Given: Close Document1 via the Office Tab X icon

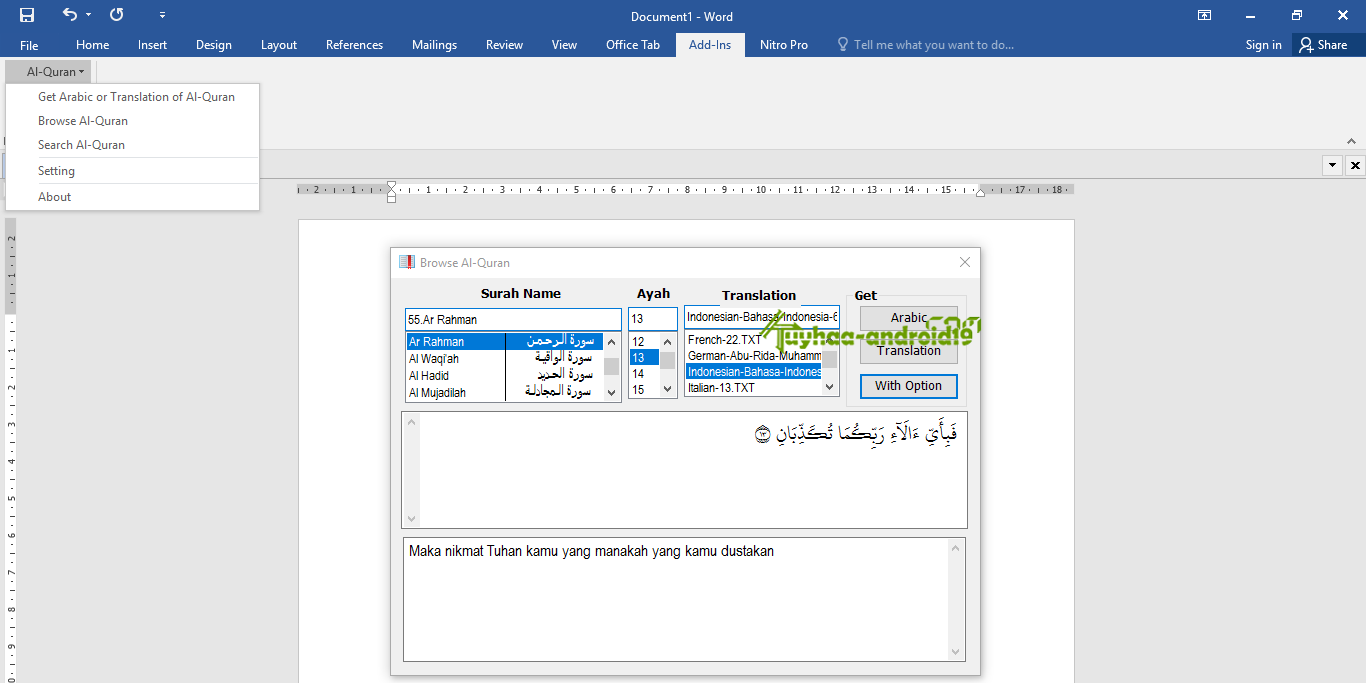Looking at the screenshot, I should 1355,165.
